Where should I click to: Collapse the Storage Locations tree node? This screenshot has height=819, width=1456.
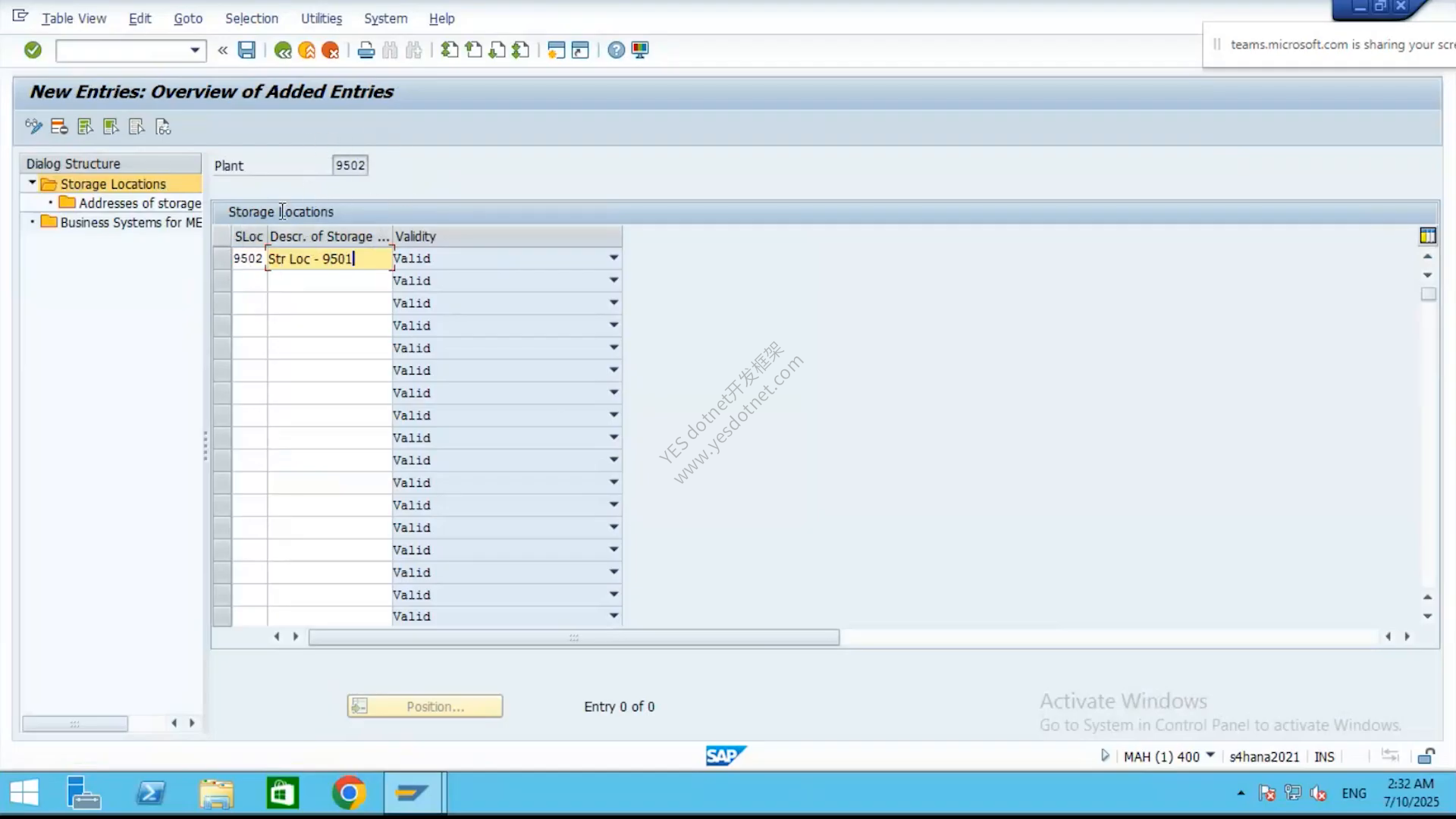(32, 183)
